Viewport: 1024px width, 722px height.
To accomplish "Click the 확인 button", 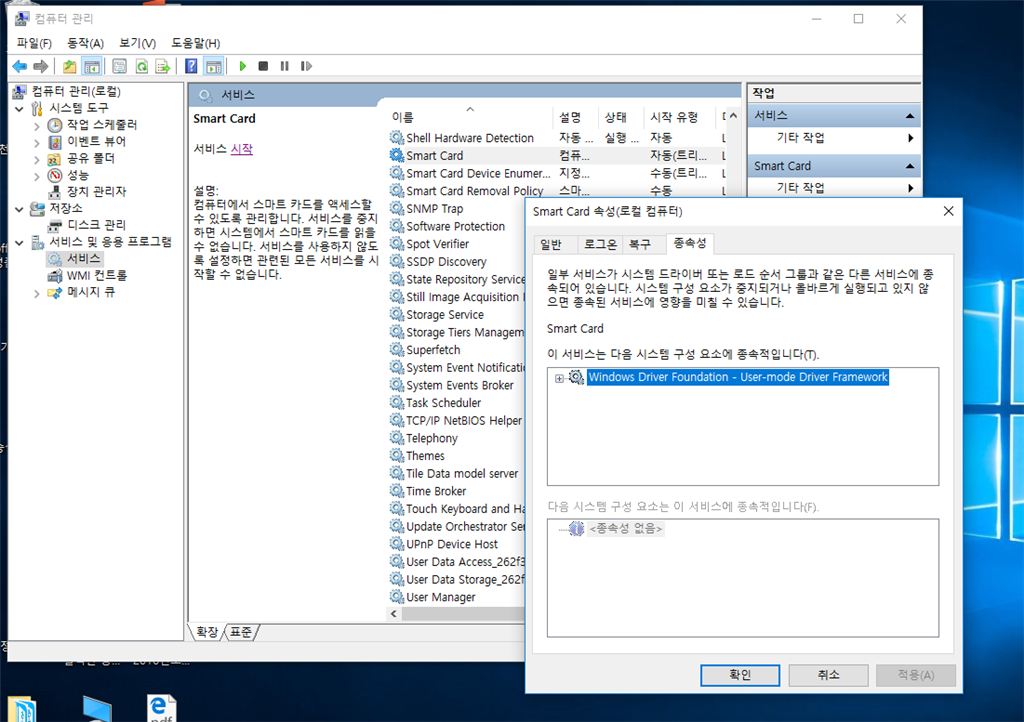I will [x=740, y=675].
